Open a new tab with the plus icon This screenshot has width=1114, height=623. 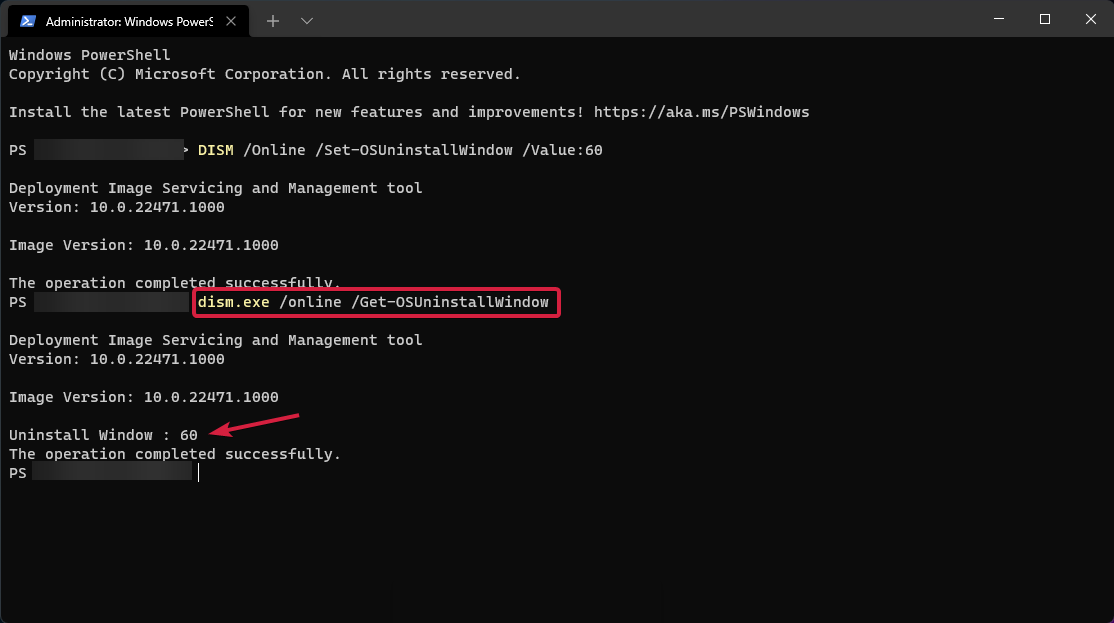click(272, 20)
